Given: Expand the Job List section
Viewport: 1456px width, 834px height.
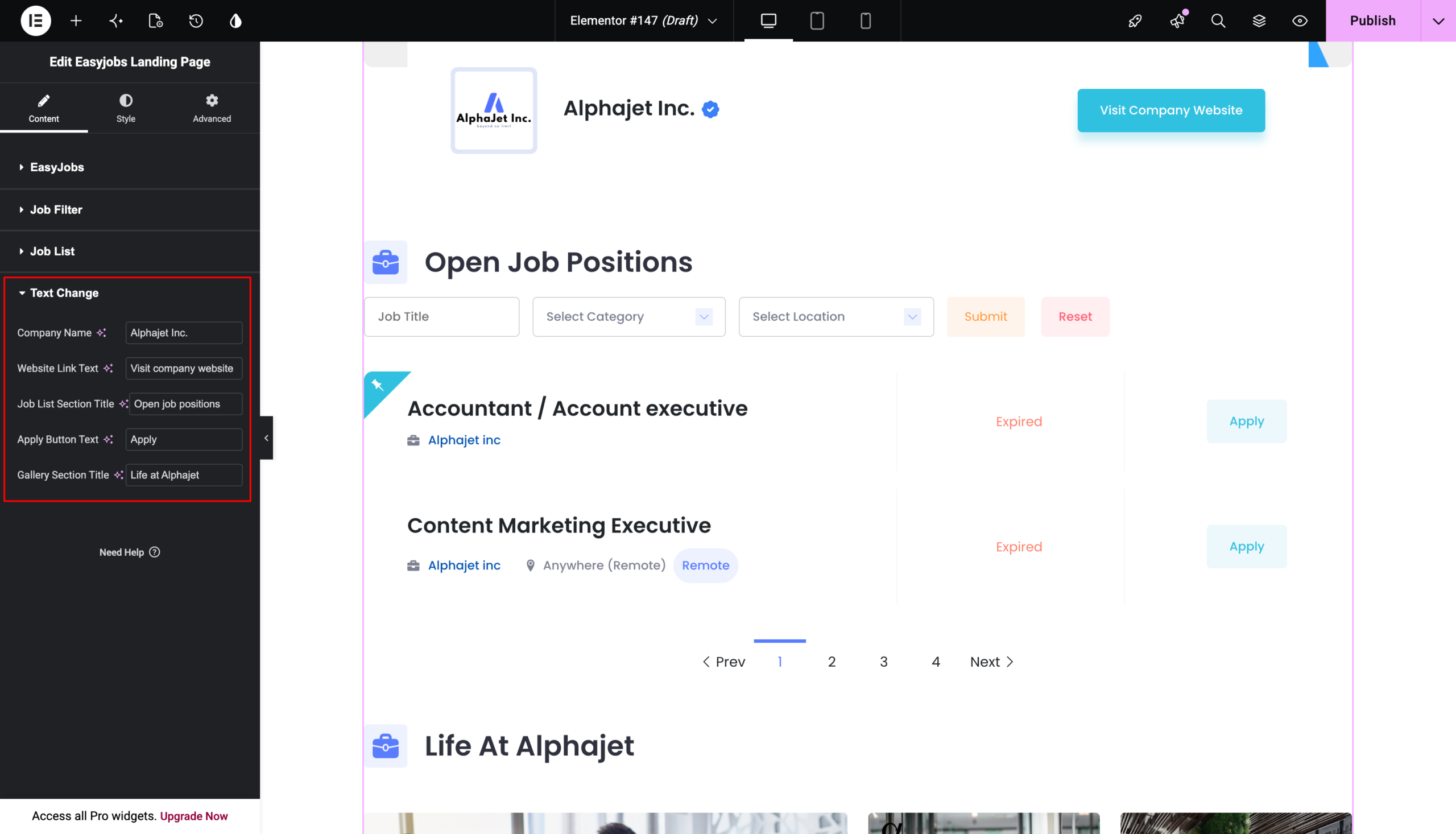Looking at the screenshot, I should click(x=130, y=251).
